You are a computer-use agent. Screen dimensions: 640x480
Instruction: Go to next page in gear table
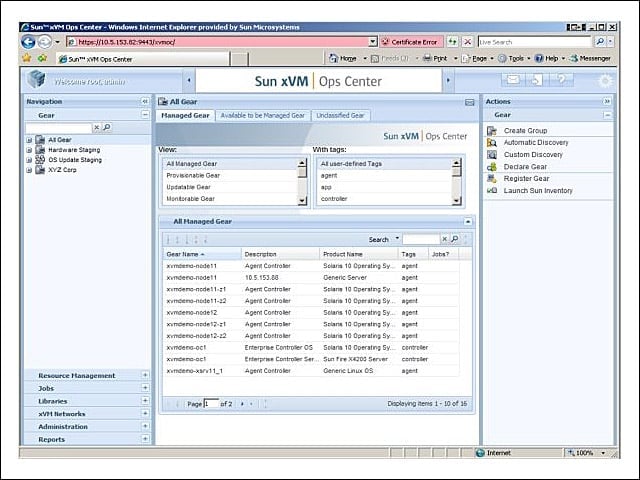point(242,404)
